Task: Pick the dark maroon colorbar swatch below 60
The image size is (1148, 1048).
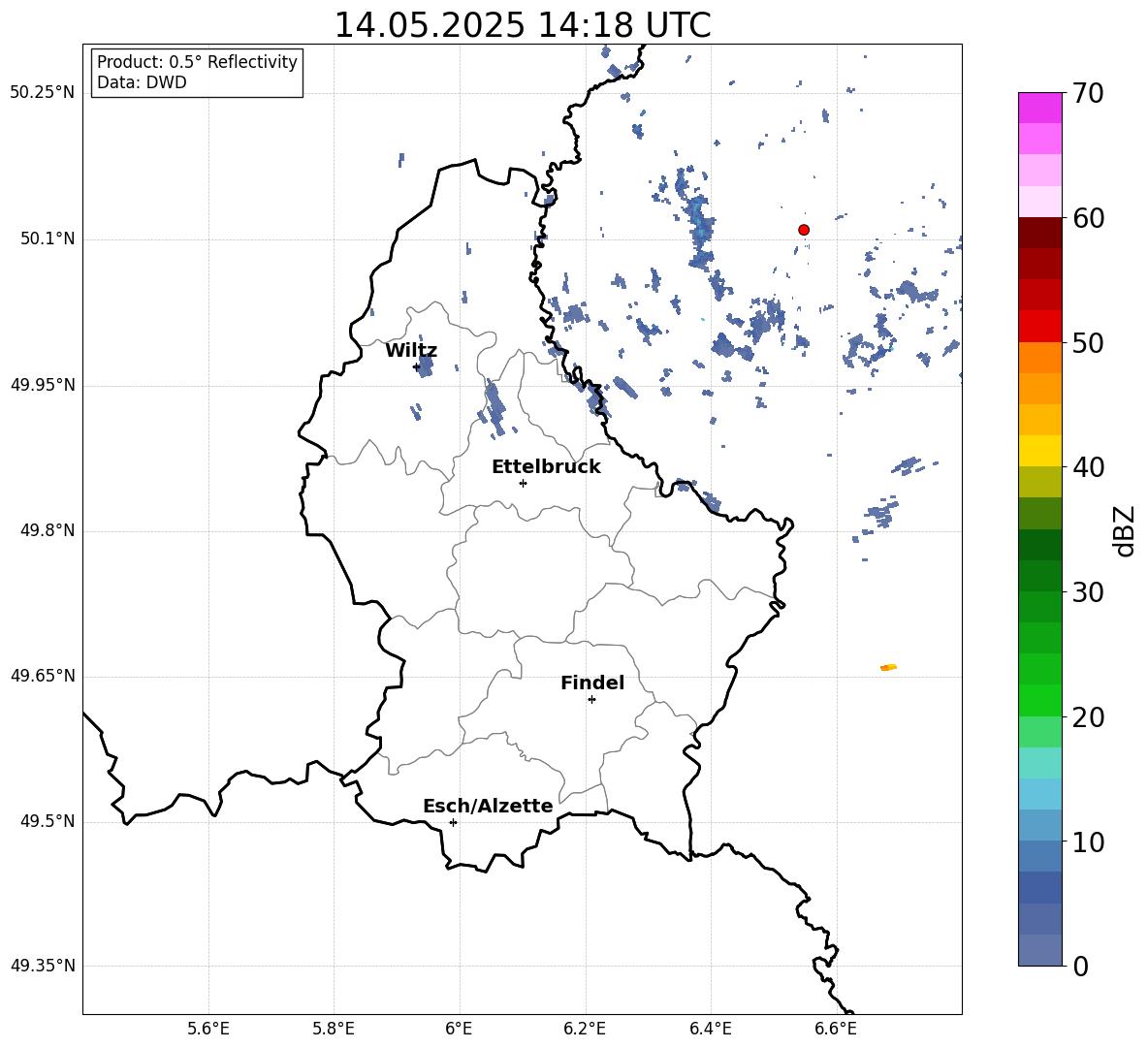Action: tap(1040, 233)
